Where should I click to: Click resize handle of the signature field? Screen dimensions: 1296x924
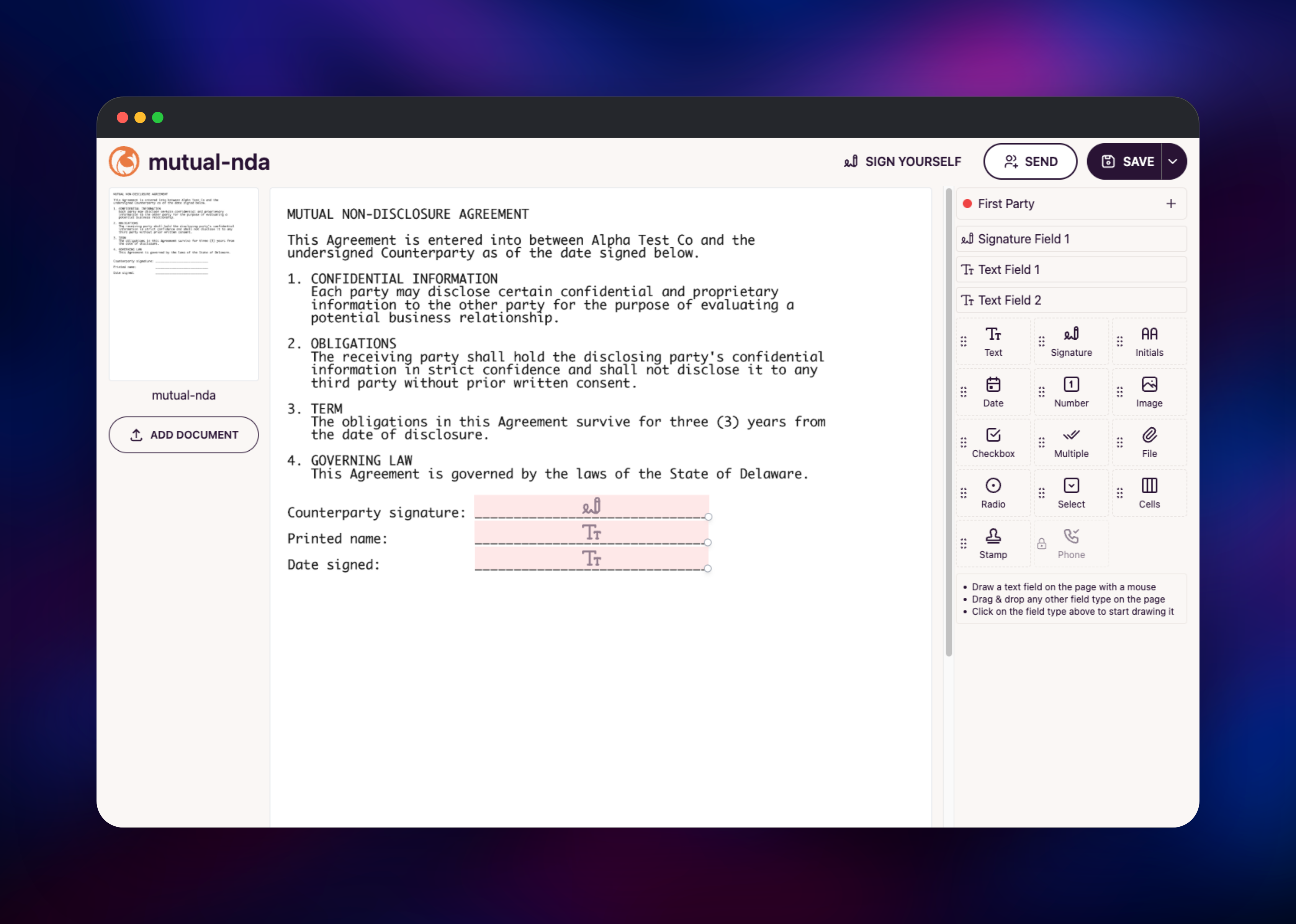click(708, 517)
